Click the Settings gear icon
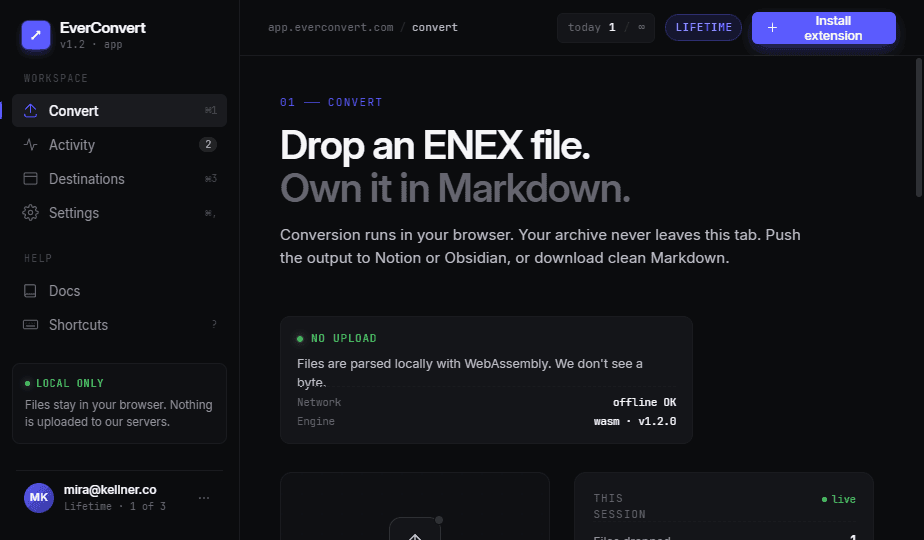Image resolution: width=924 pixels, height=540 pixels. [31, 213]
